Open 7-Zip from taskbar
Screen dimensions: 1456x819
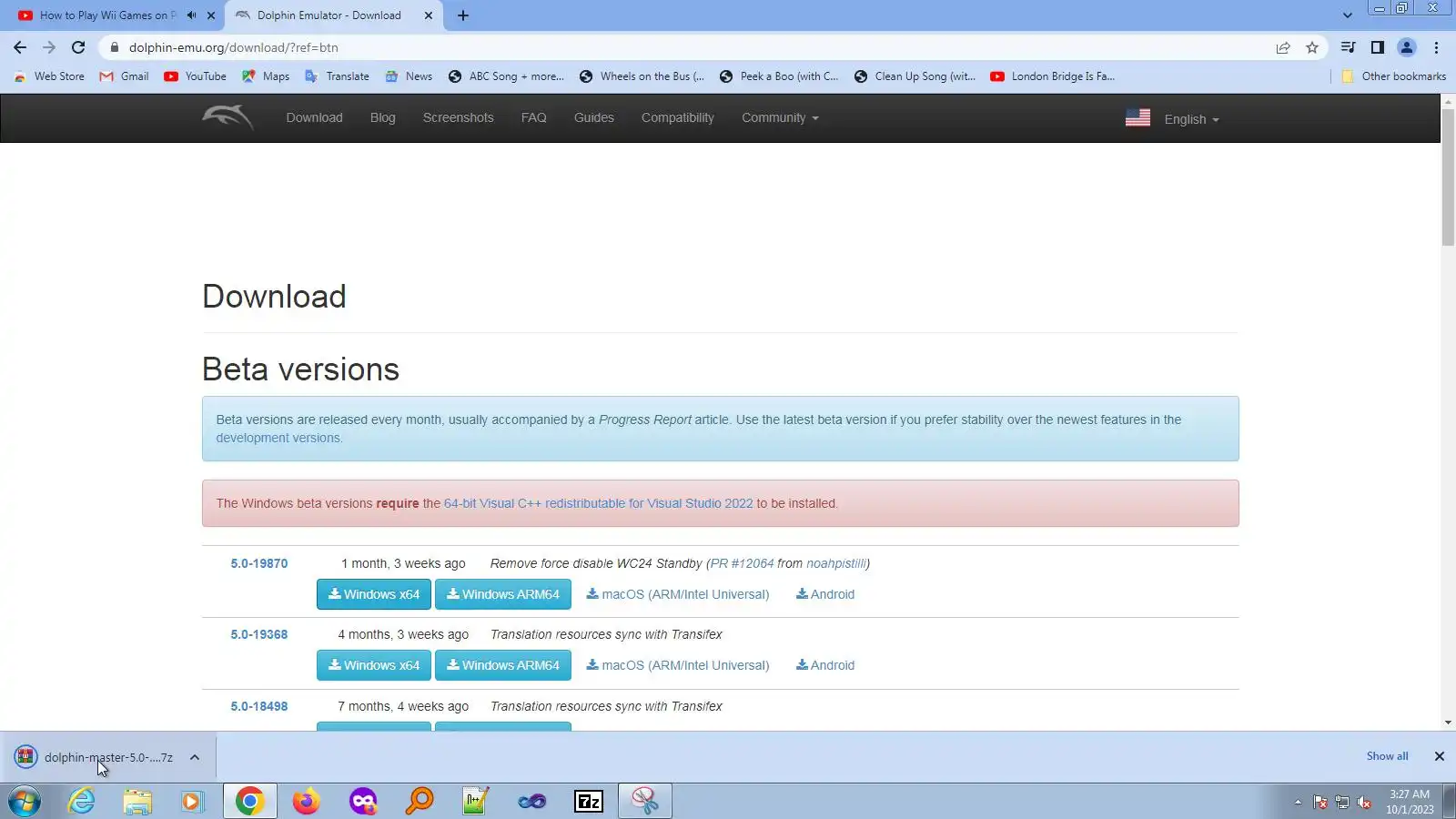589,801
